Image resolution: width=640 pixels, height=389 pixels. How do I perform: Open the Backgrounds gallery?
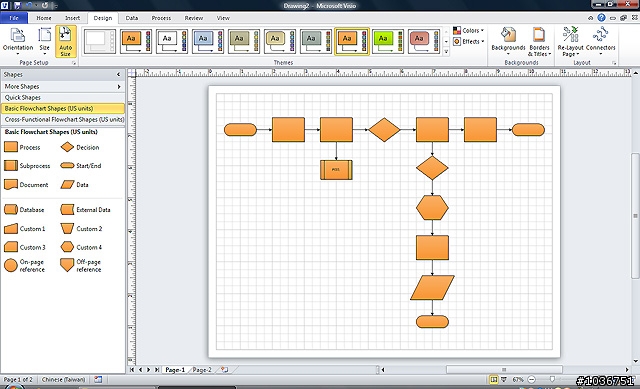(x=508, y=41)
